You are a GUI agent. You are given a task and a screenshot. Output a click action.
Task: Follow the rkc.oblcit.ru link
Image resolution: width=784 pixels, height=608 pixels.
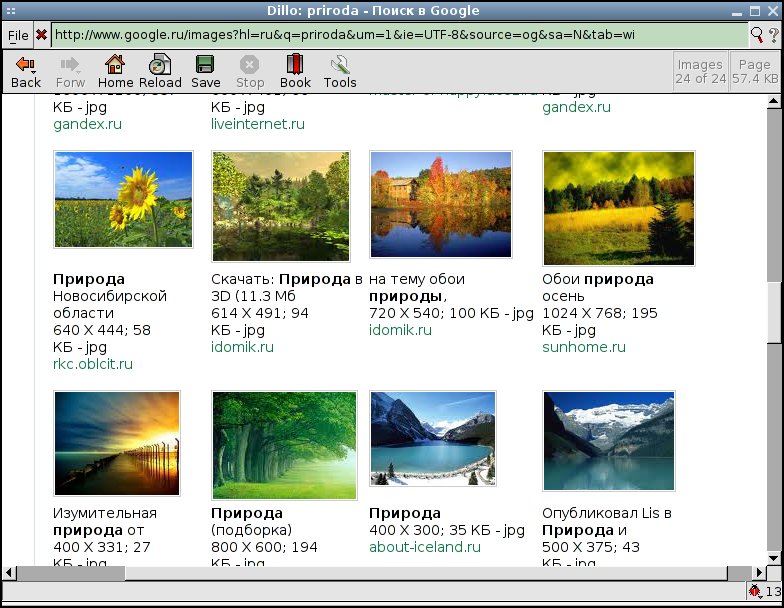click(93, 364)
